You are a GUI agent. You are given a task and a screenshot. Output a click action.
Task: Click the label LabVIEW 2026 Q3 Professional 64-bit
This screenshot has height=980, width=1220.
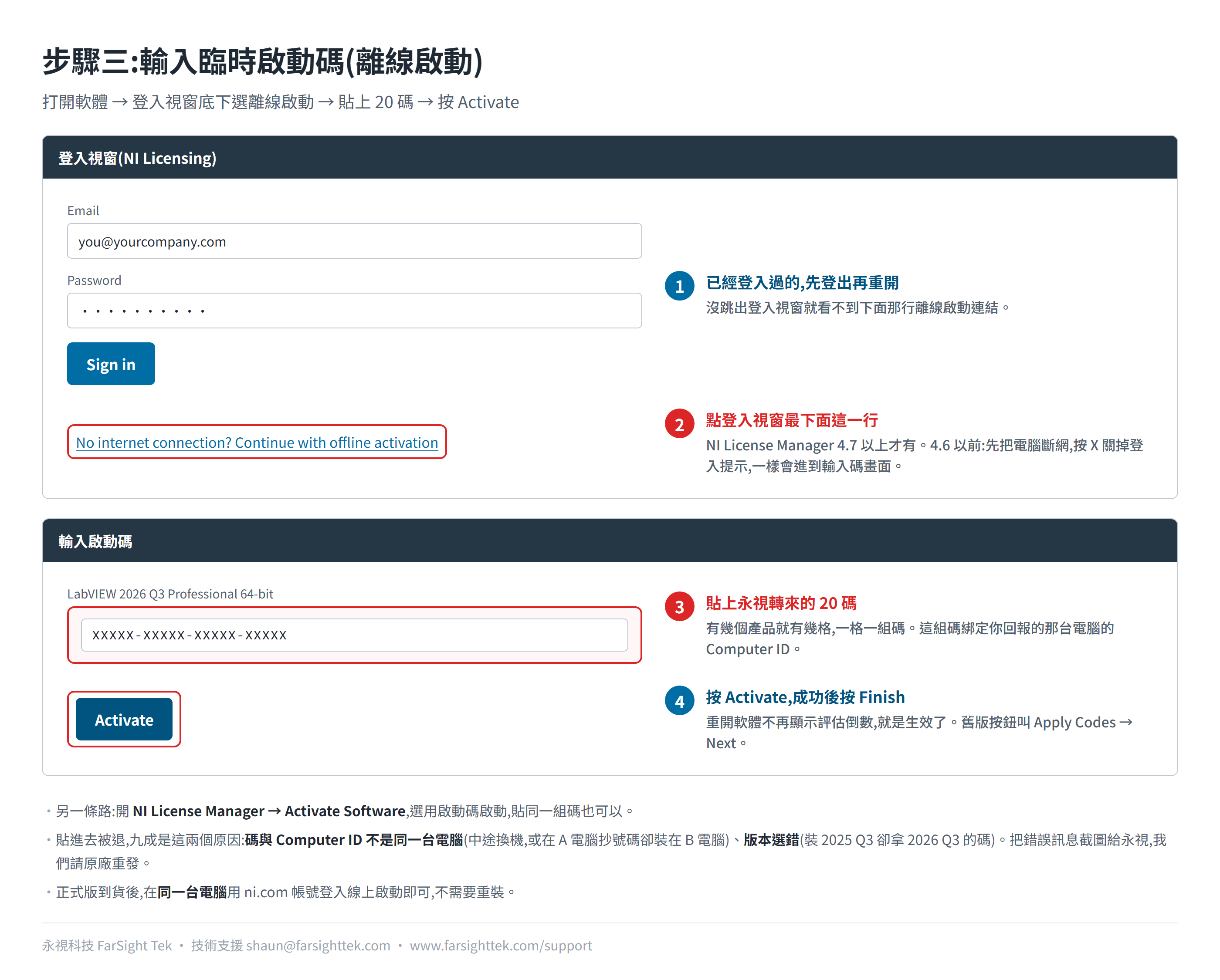(170, 594)
